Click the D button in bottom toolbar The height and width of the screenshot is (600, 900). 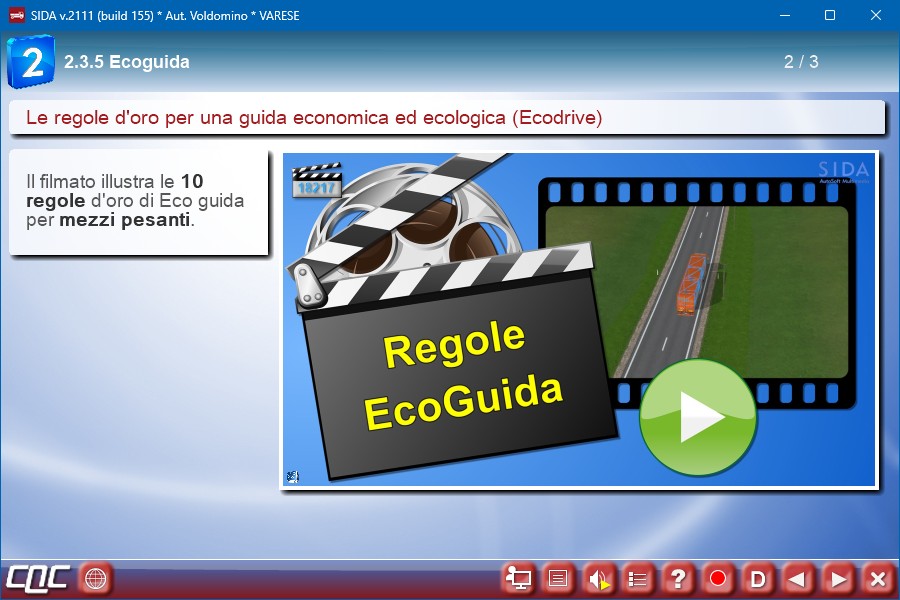coord(758,578)
